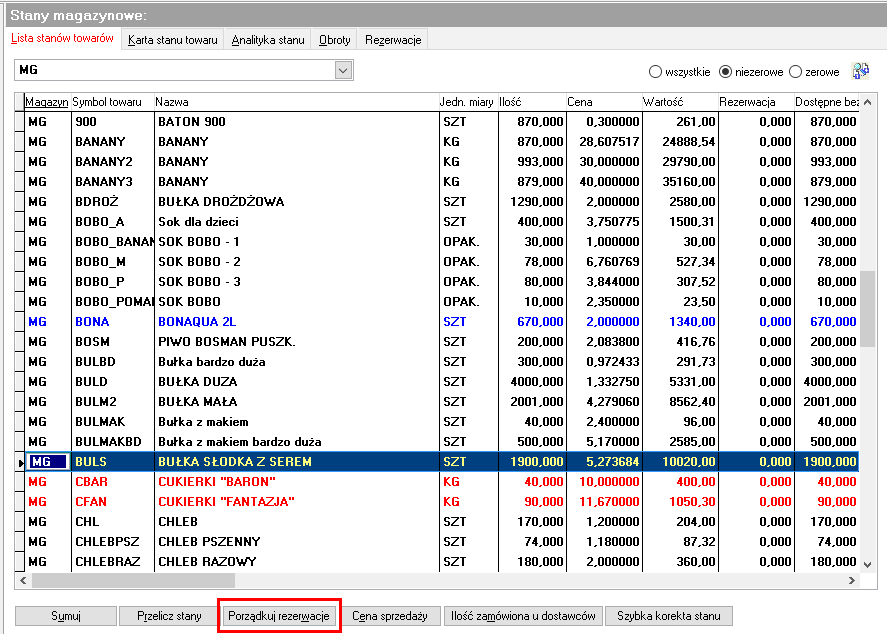Click the horizontal scrollbar thumb
The width and height of the screenshot is (887, 634).
tap(134, 580)
